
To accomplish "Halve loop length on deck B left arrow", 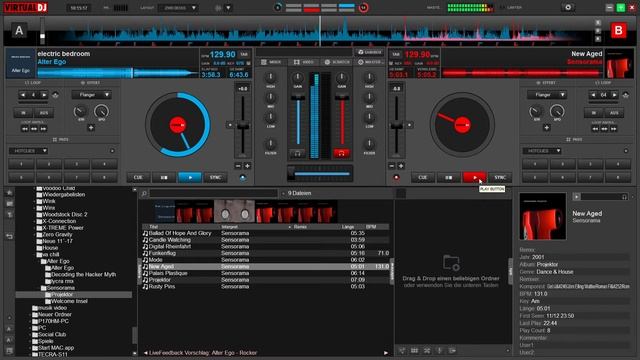I will pyautogui.click(x=593, y=95).
